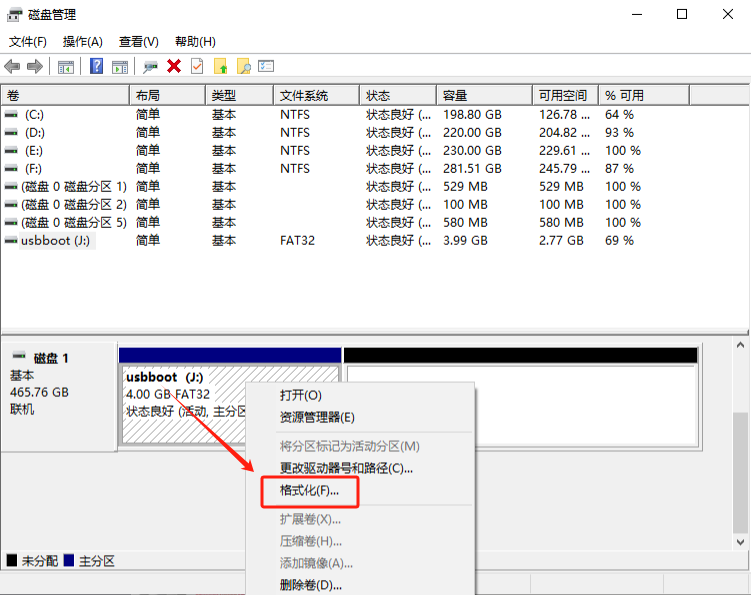Click the vertical scrollbar thumb in disk pane

(x=740, y=472)
